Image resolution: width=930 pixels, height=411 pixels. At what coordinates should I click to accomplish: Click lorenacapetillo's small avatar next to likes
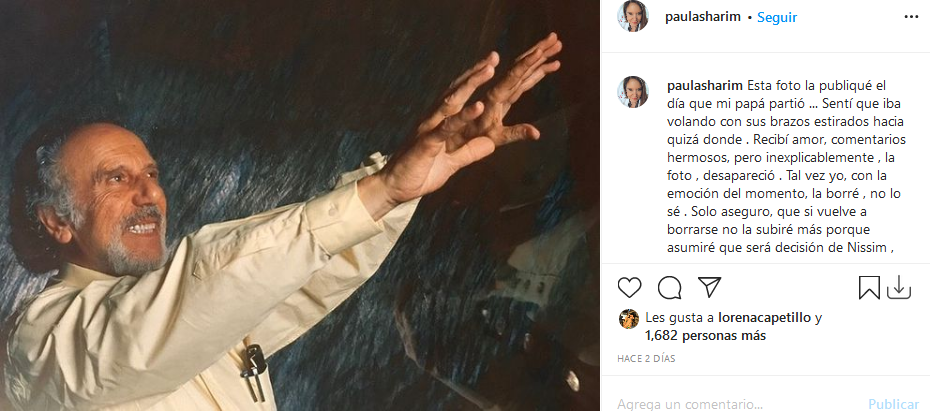629,318
